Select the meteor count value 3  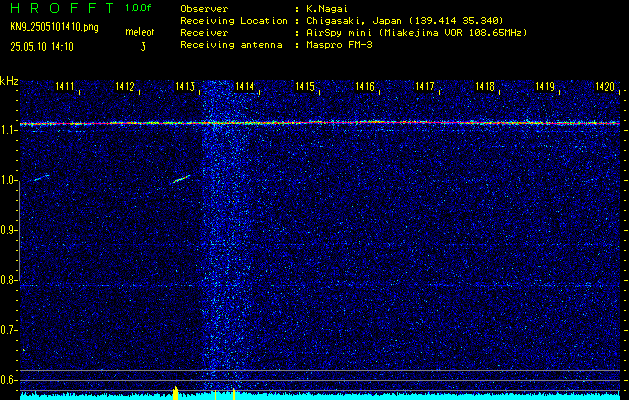(143, 47)
